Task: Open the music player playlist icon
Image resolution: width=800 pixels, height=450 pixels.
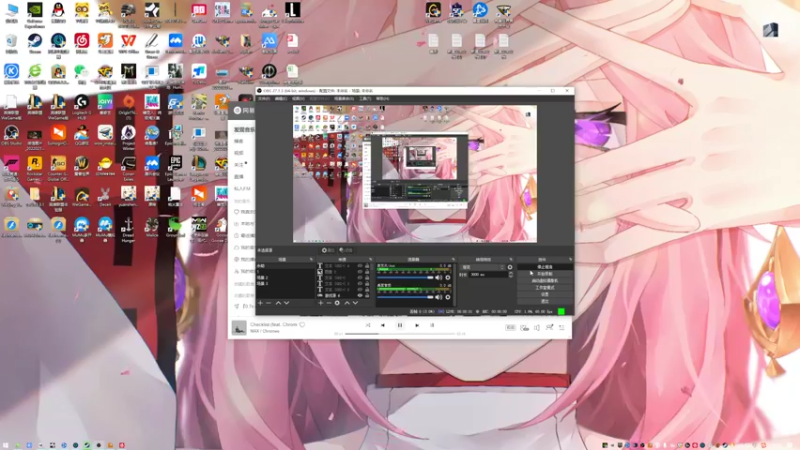Action: click(x=562, y=328)
